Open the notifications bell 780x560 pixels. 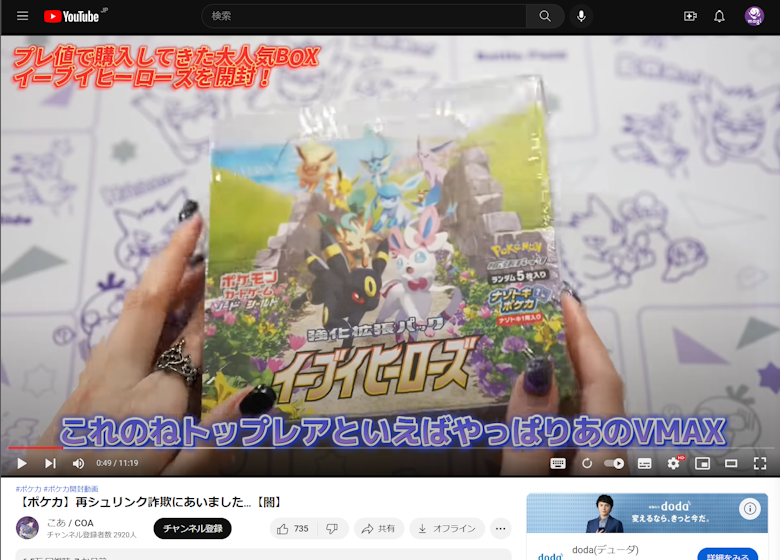[x=719, y=16]
